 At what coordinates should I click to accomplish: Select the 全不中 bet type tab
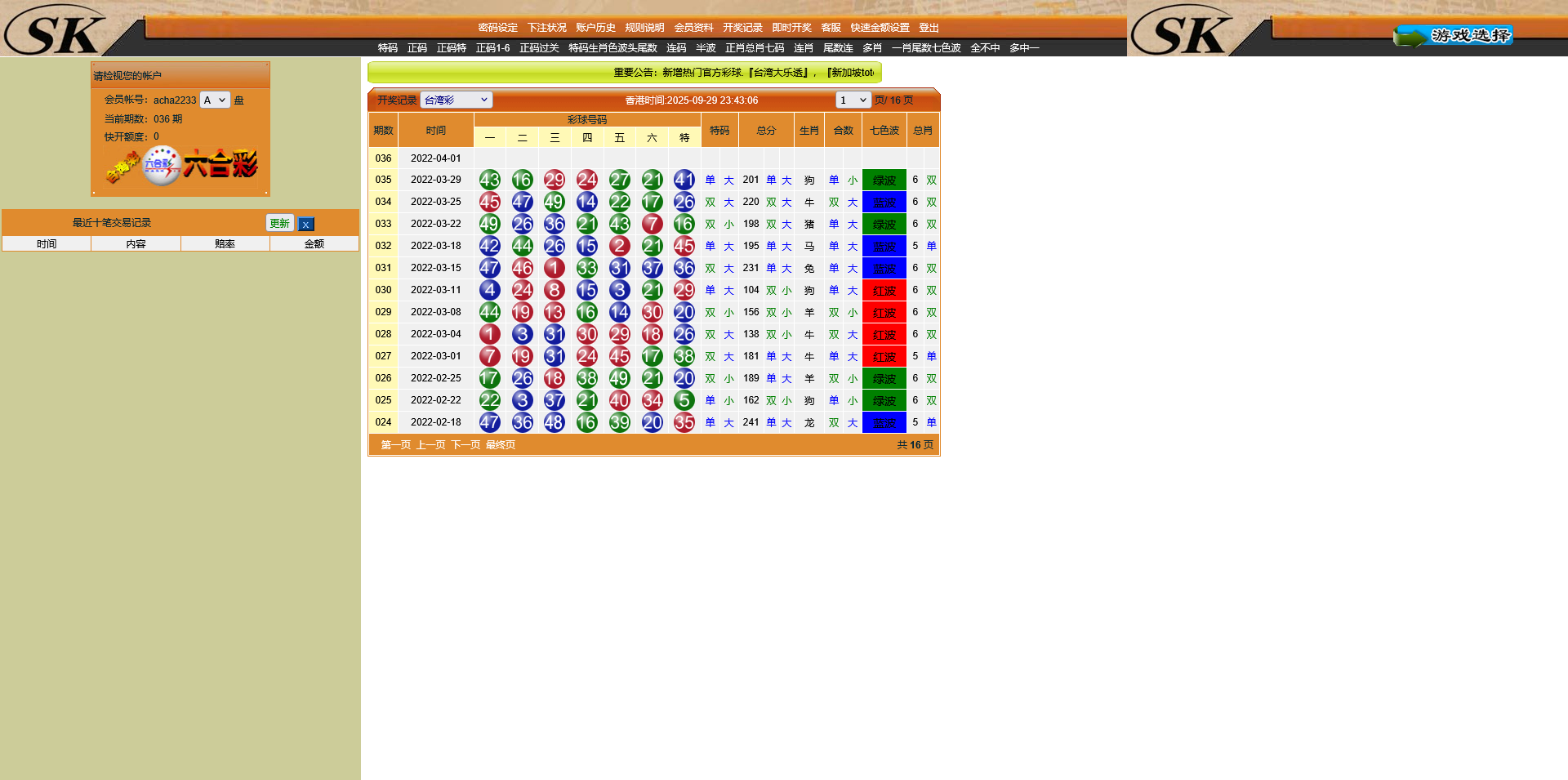coord(985,48)
